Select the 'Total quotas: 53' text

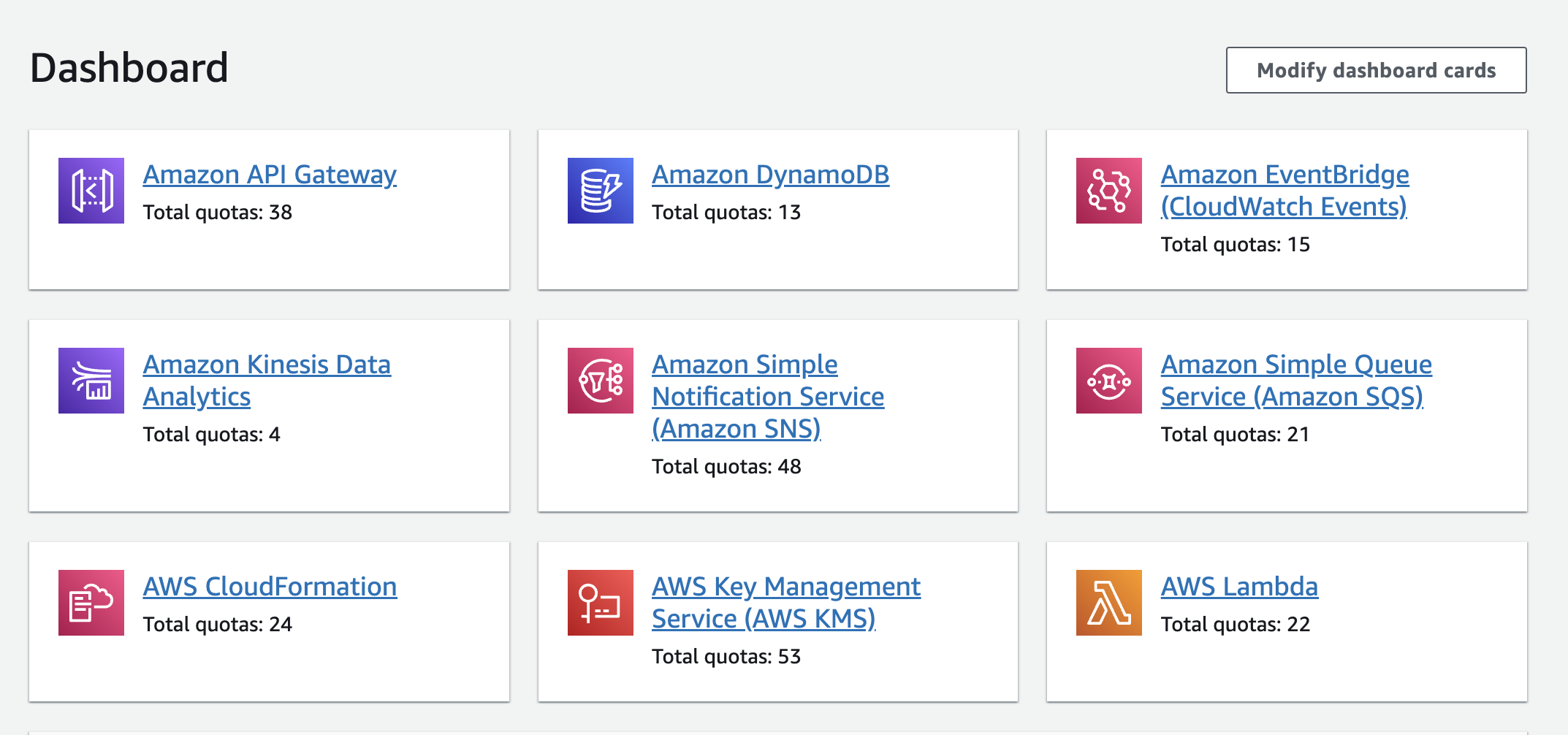726,657
